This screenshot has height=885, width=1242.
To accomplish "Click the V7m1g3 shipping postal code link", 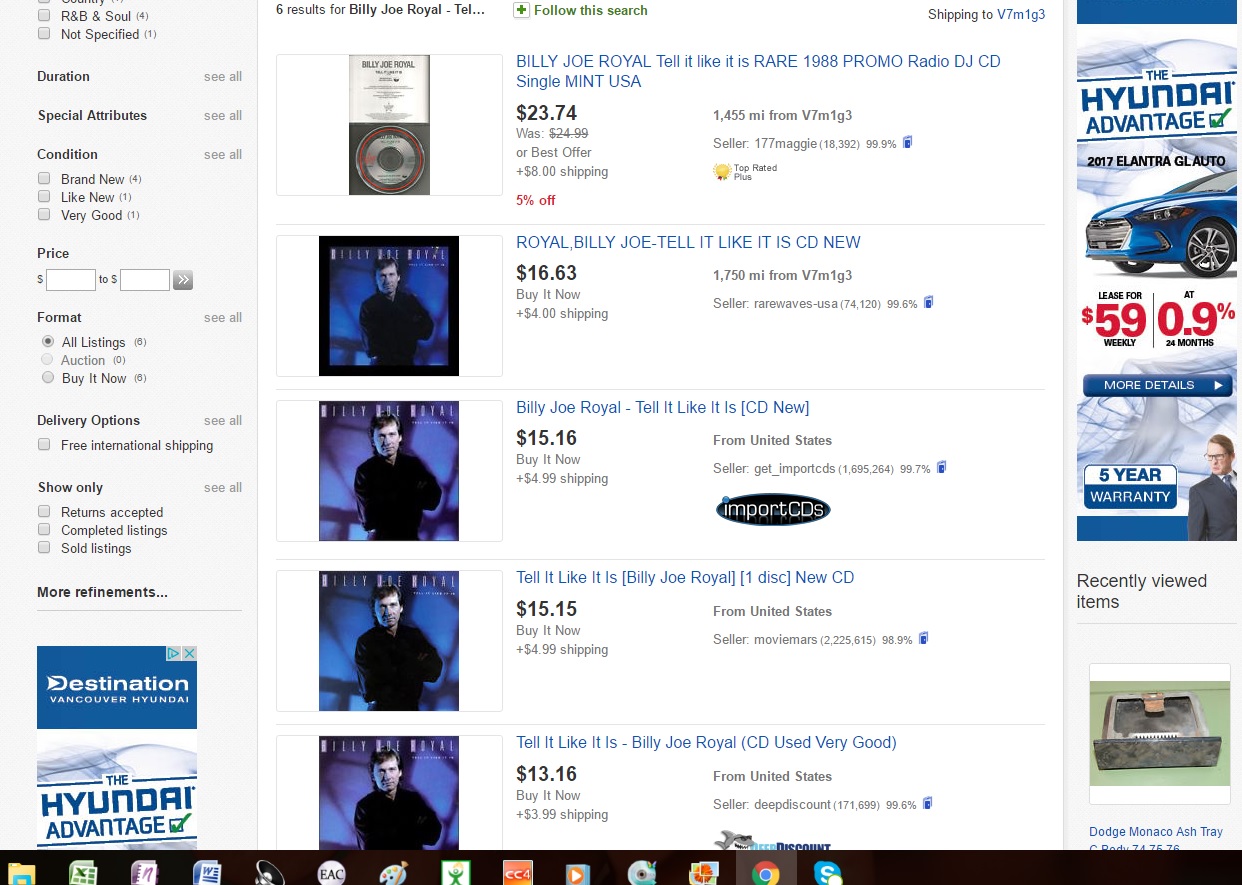I will click(1020, 14).
